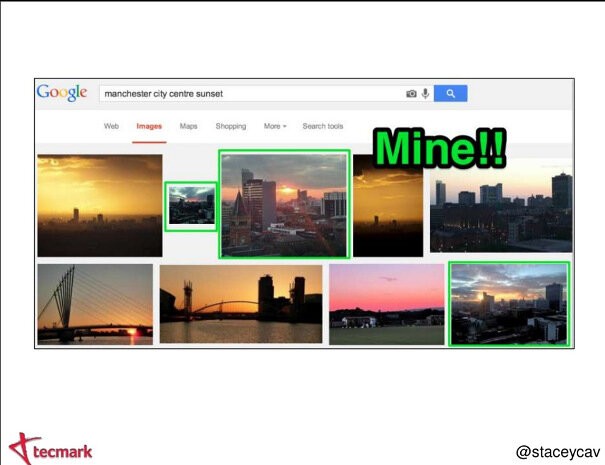Open search by image camera icon
605x465 pixels.
tap(411, 94)
